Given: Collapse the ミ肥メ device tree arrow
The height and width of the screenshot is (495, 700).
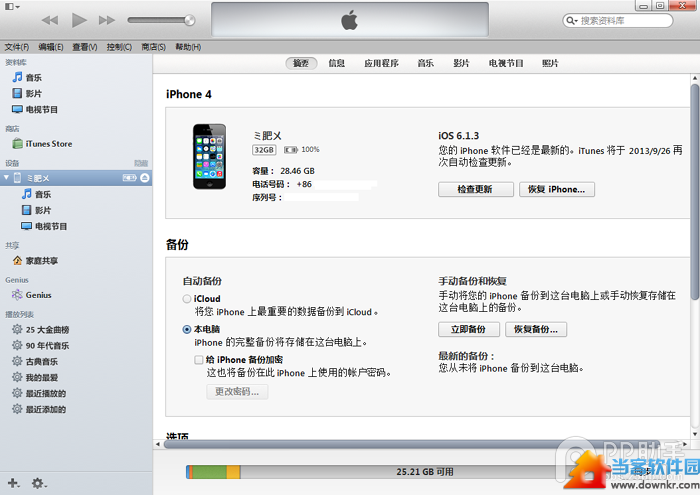Looking at the screenshot, I should 6,178.
